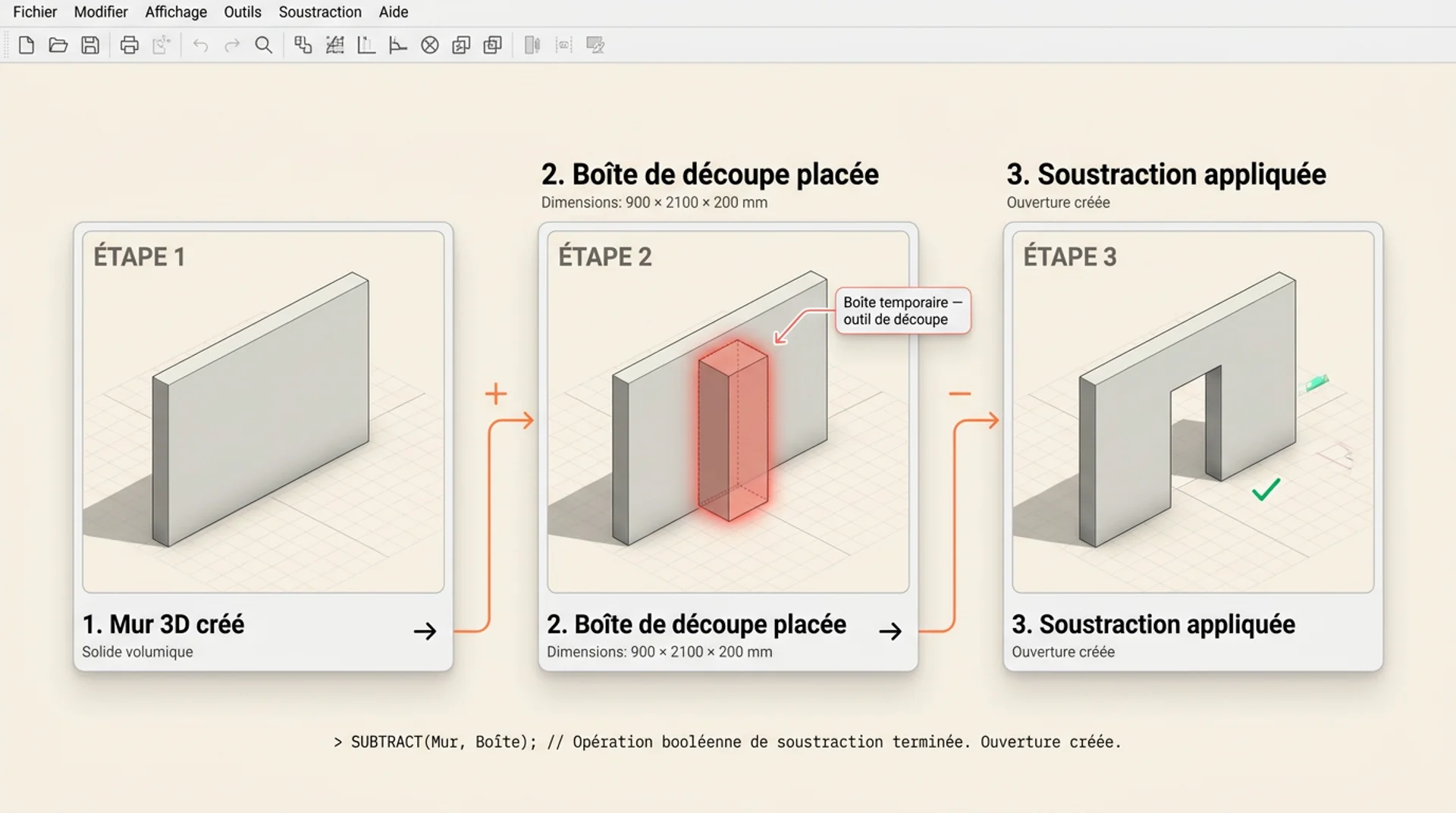The width and height of the screenshot is (1456, 813).
Task: Click the "ÉTAPE 1" label
Action: (x=140, y=257)
